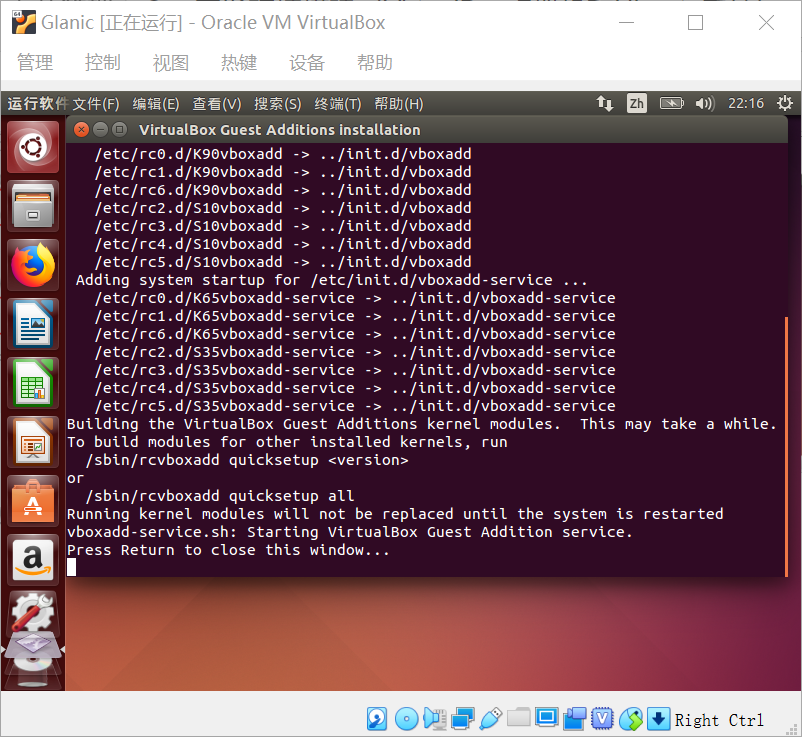The height and width of the screenshot is (737, 802).
Task: Open the 搜索(S) terminal menu
Action: 278,104
